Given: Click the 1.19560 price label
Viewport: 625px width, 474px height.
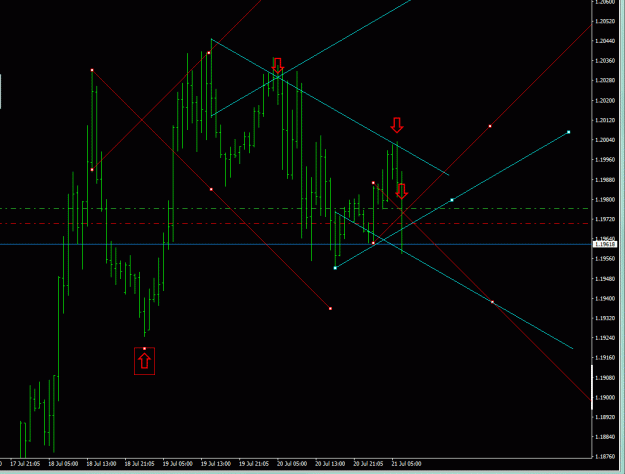Looking at the screenshot, I should (605, 259).
